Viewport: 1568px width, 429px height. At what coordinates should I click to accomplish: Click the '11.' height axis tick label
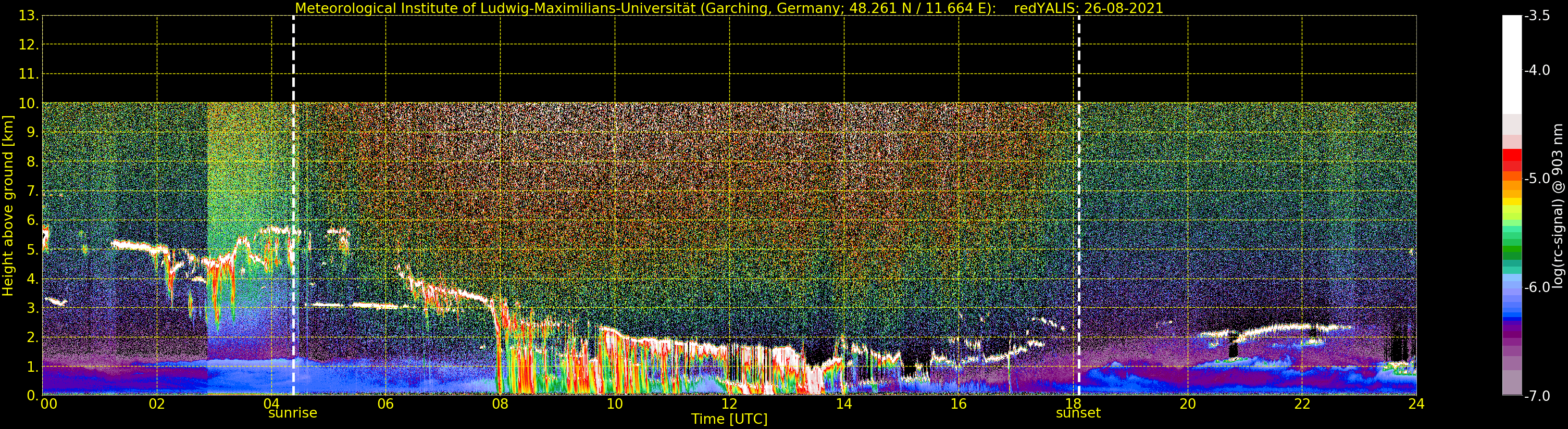[x=29, y=74]
